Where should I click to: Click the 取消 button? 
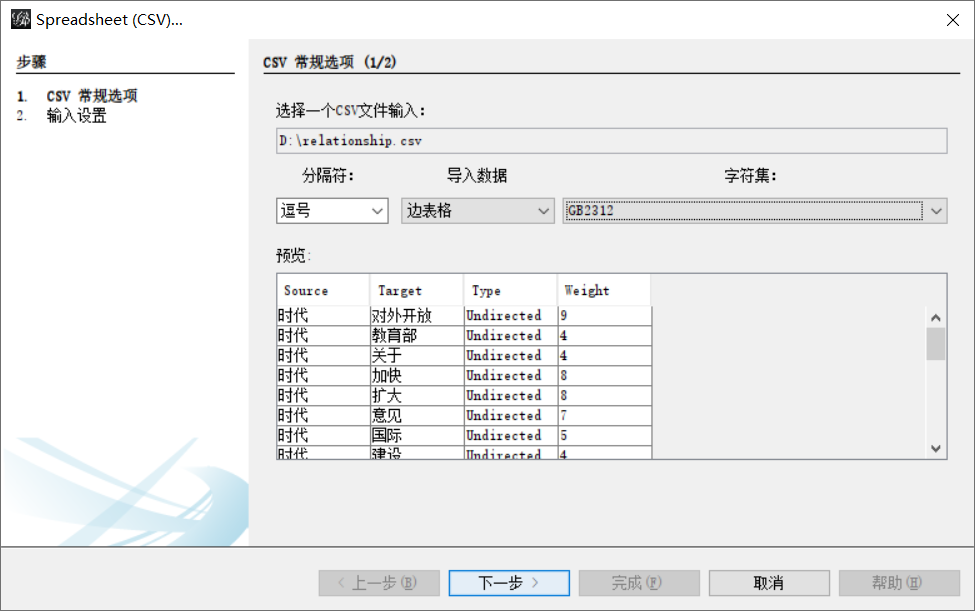pyautogui.click(x=769, y=583)
